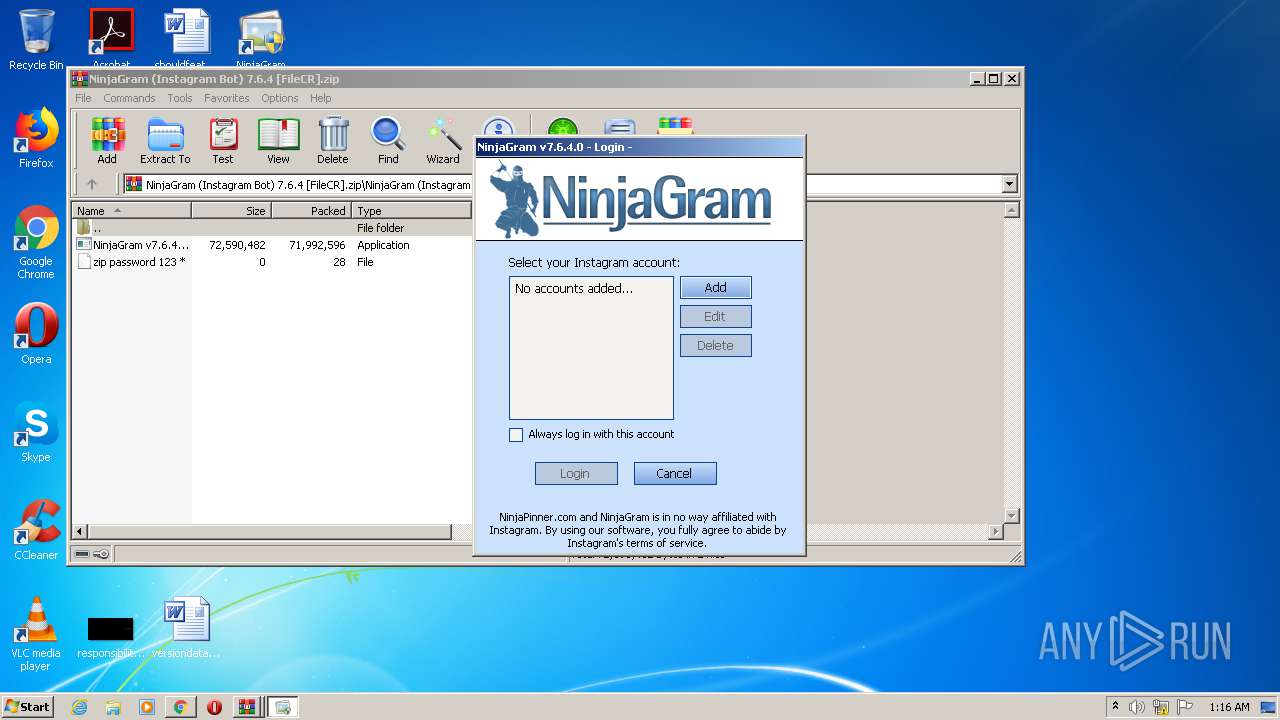This screenshot has width=1280, height=720.
Task: Click the Find magnifier icon in WinRAR
Action: (388, 141)
